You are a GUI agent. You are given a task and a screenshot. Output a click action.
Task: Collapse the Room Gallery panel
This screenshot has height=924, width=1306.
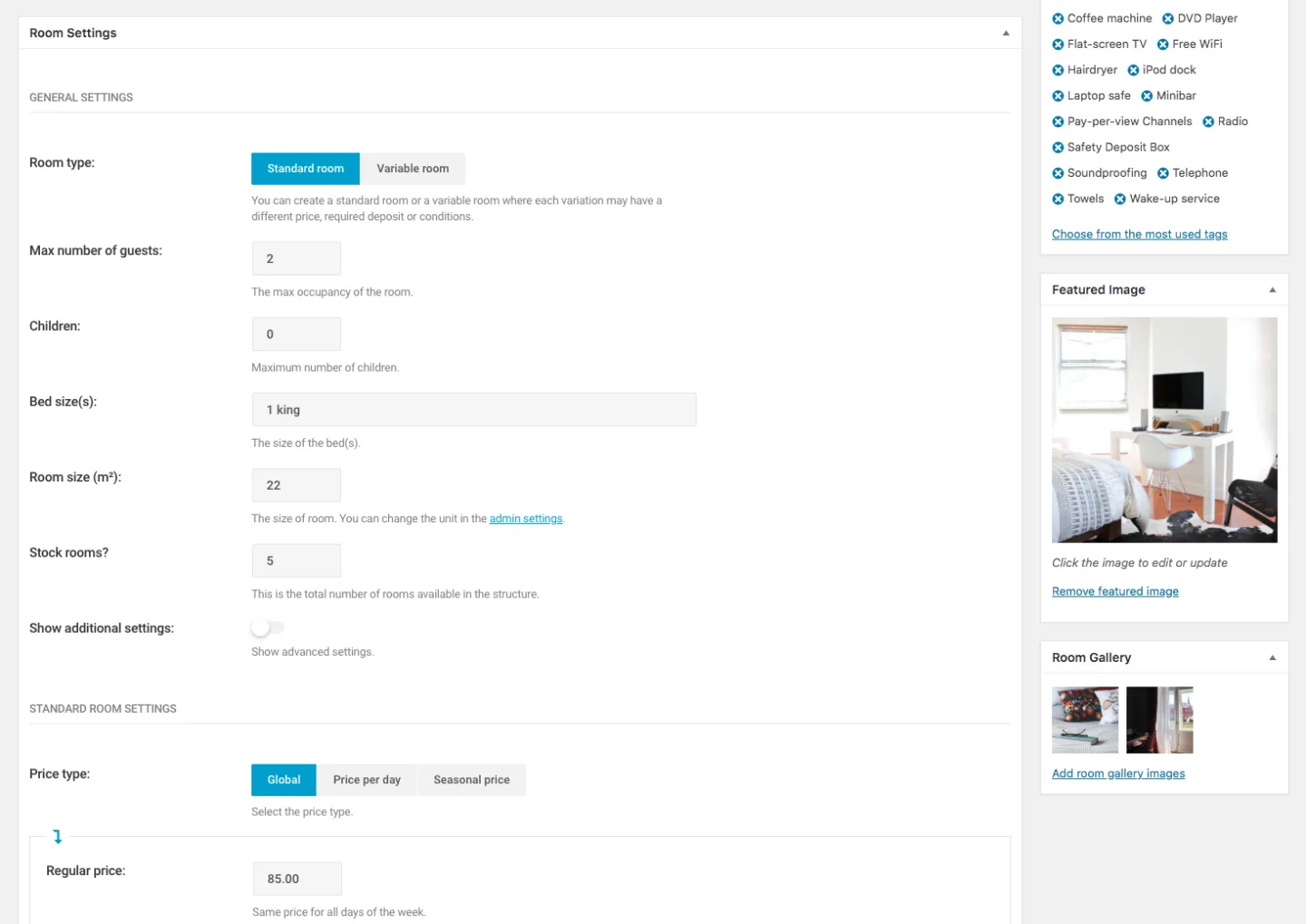[x=1272, y=658]
